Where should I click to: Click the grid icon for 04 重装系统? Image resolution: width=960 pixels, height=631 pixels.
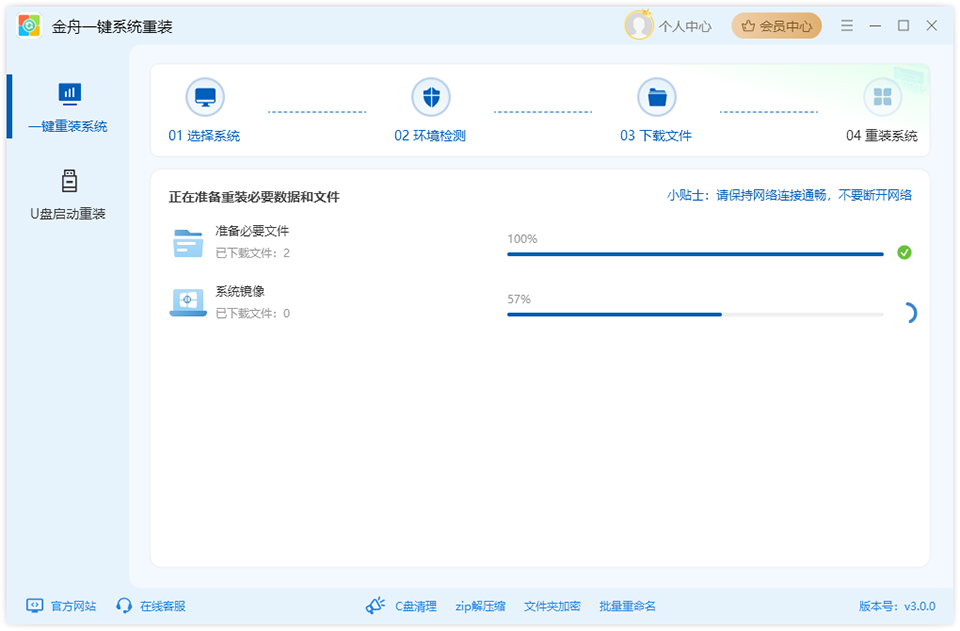tap(884, 97)
